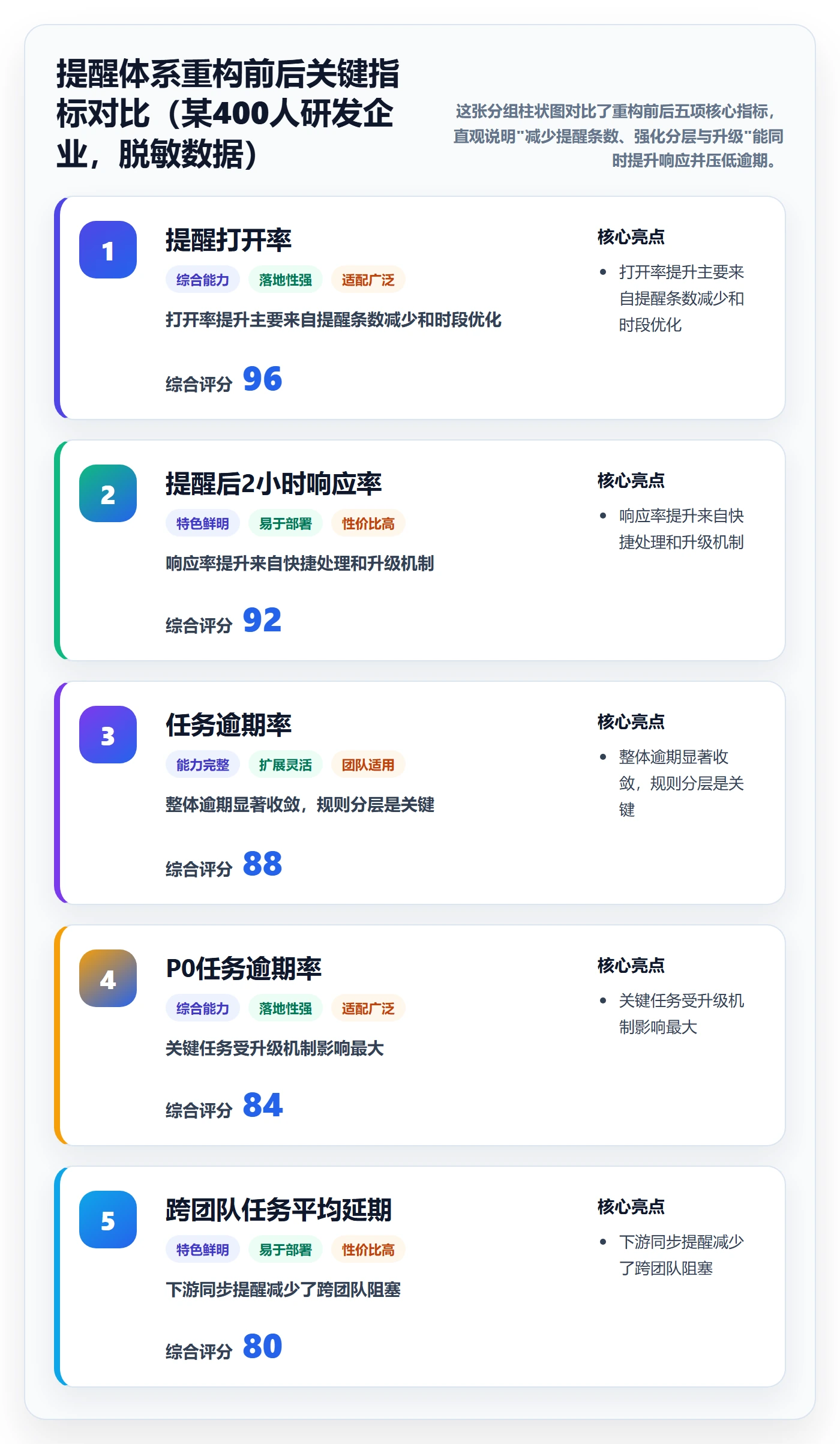This screenshot has width=840, height=1444.
Task: Open the 任务逾期率 card title
Action: pyautogui.click(x=229, y=725)
